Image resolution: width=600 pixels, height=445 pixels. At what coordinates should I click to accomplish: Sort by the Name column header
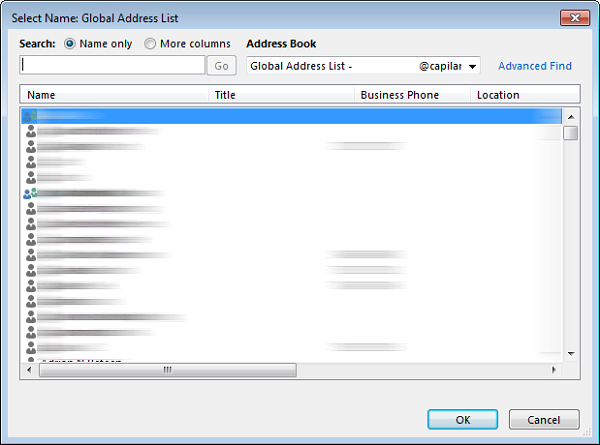pos(114,95)
